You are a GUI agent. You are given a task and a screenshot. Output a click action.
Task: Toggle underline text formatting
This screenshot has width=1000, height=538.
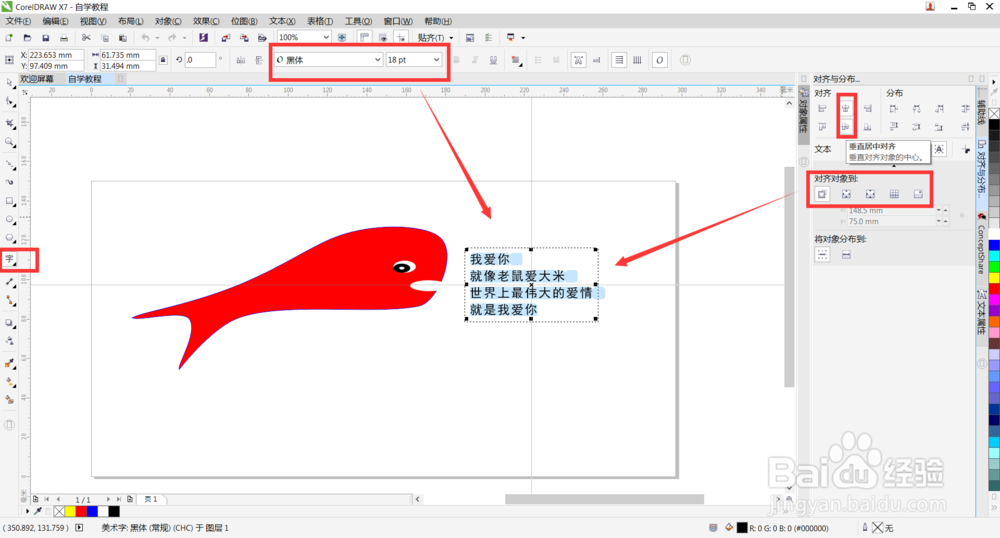point(493,60)
